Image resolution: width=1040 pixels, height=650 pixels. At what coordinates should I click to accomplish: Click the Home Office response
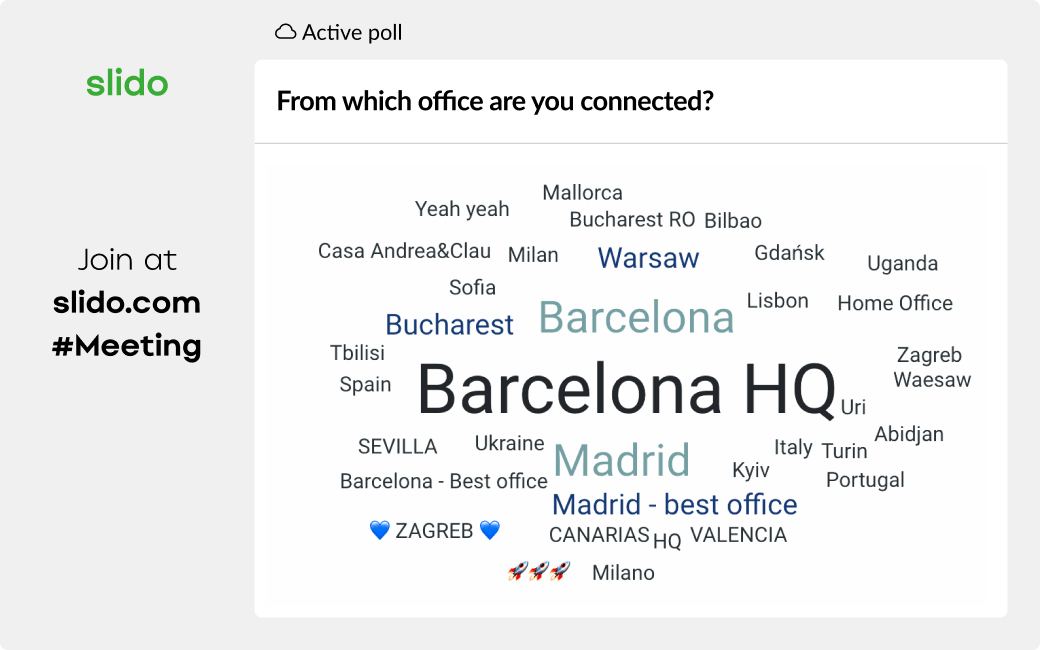(895, 303)
